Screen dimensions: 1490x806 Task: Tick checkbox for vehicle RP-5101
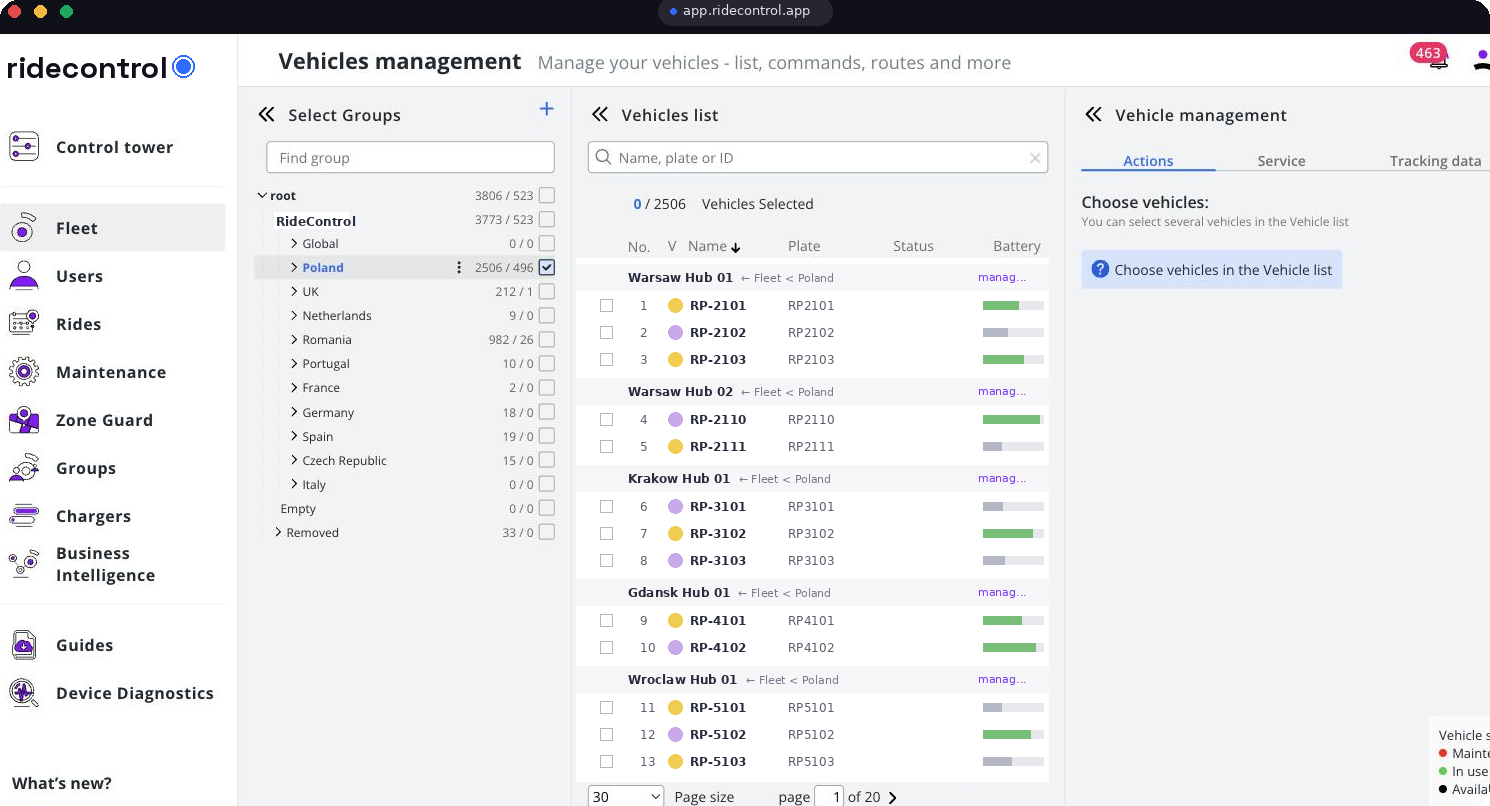click(606, 707)
